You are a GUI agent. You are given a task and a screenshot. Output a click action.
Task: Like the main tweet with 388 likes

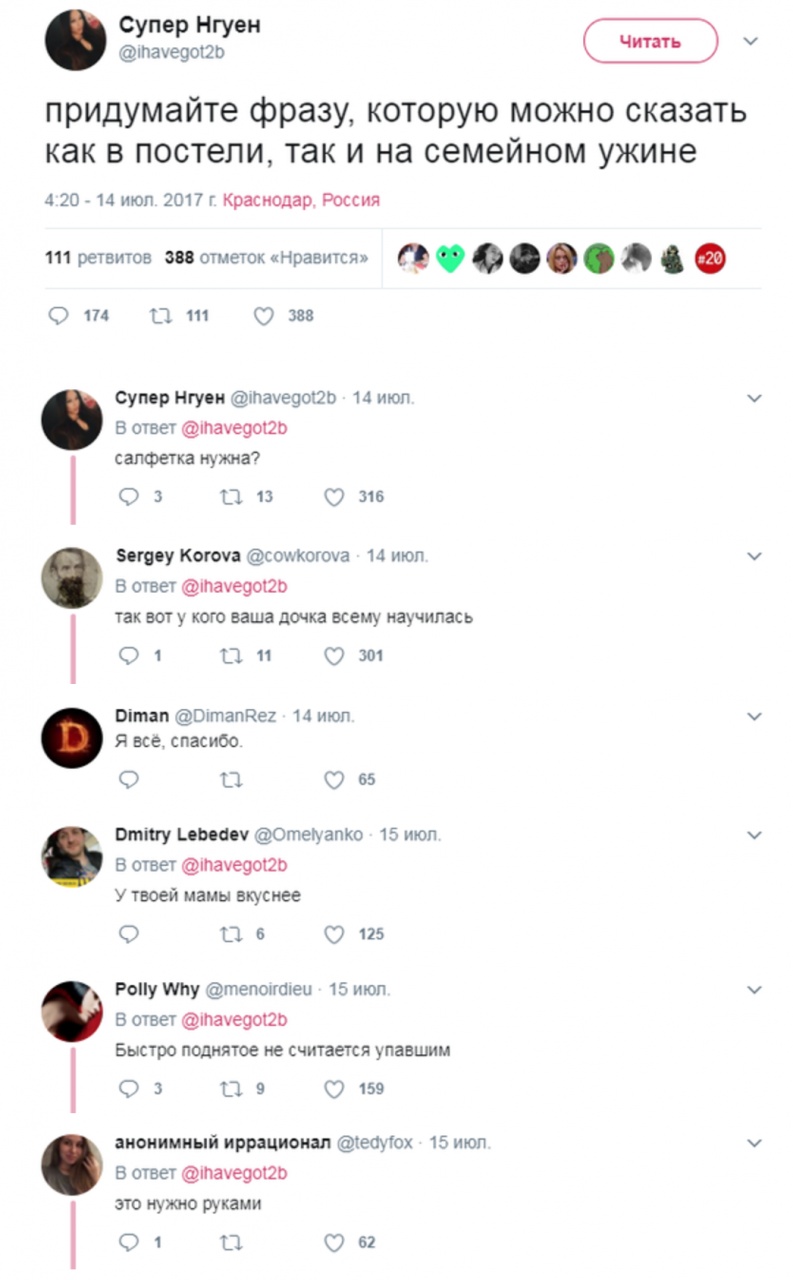[264, 316]
